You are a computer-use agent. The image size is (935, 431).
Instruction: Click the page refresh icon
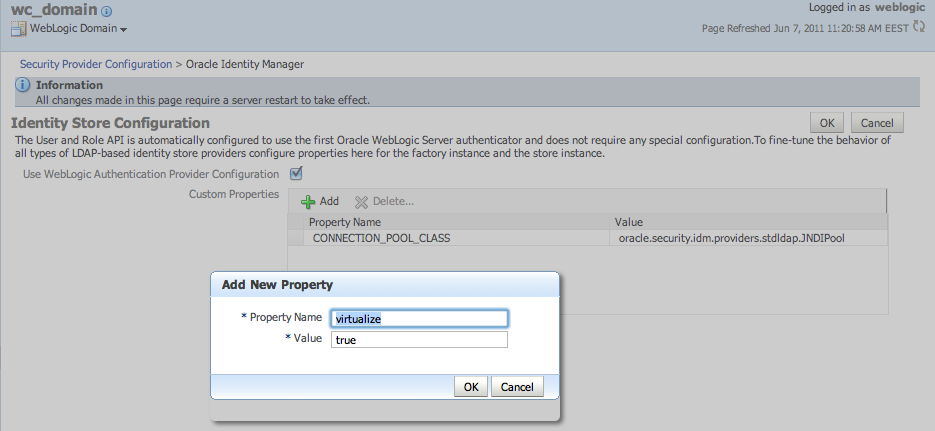pyautogui.click(x=919, y=27)
